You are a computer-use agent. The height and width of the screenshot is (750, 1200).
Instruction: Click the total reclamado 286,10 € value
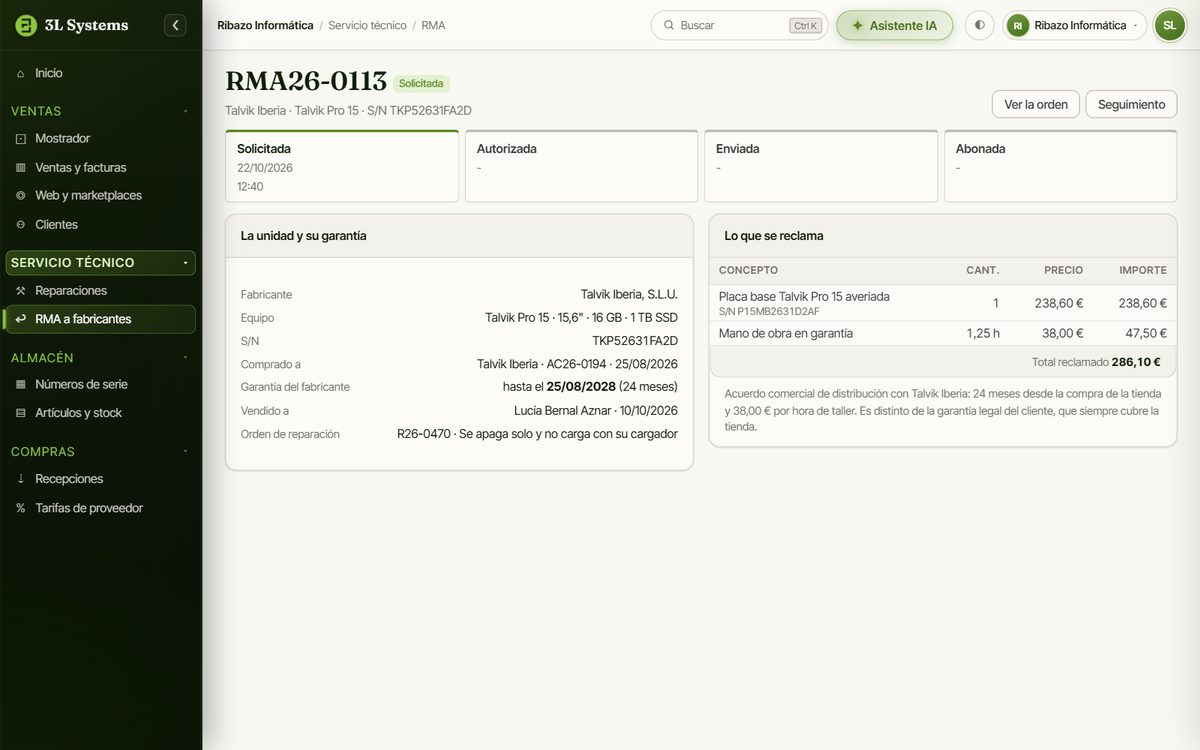(x=1136, y=362)
